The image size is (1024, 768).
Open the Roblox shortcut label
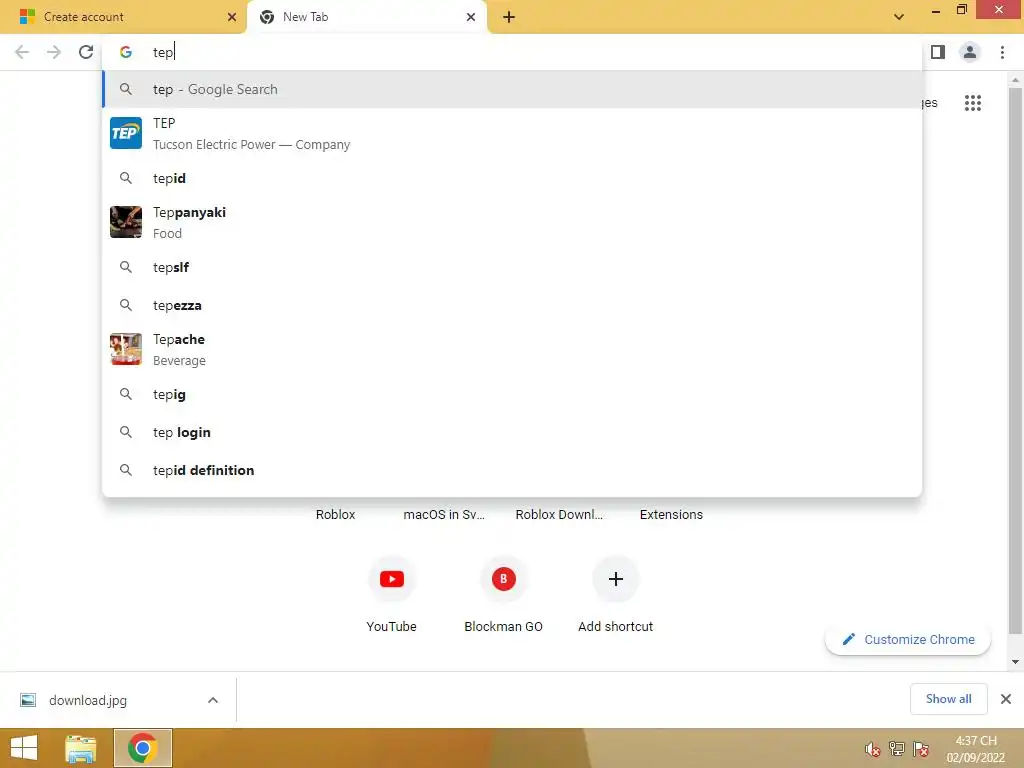tap(335, 515)
